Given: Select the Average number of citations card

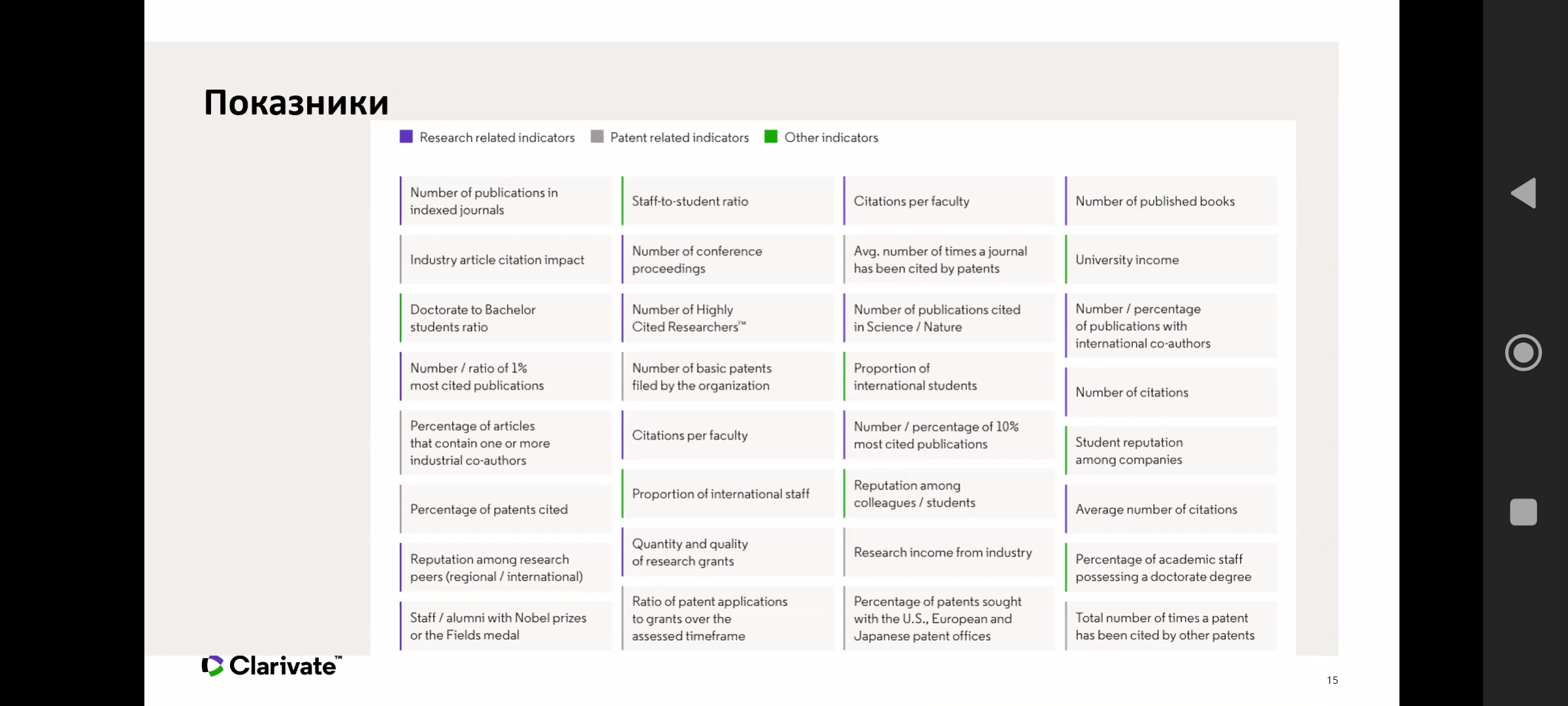Looking at the screenshot, I should point(1171,509).
